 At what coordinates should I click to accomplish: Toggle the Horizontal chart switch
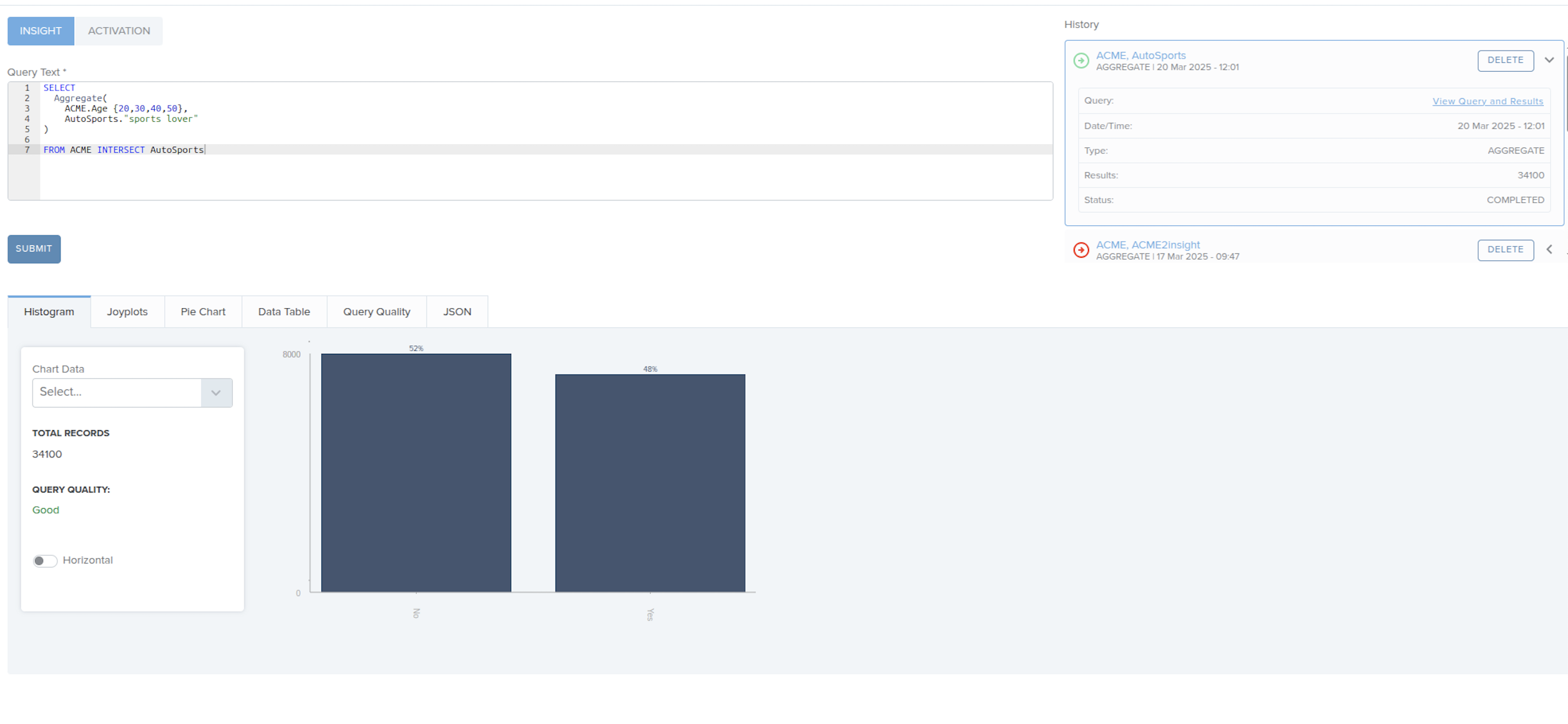click(45, 560)
